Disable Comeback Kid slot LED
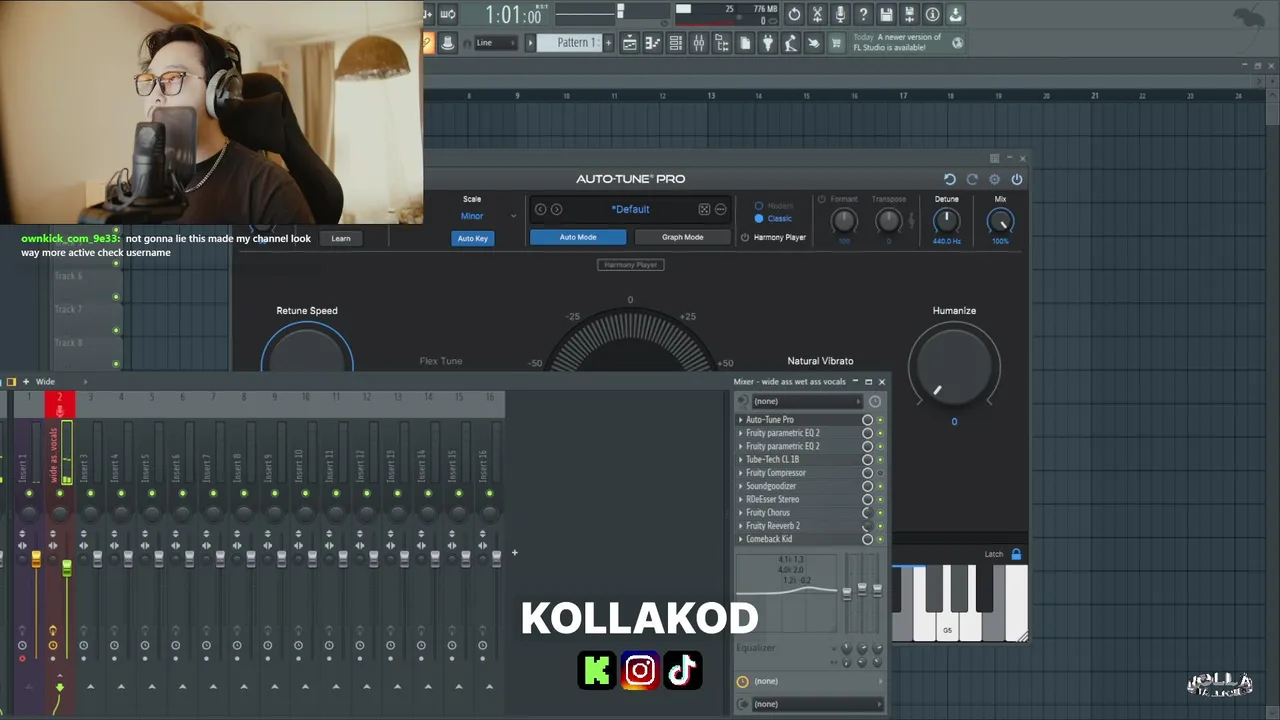Screen dimensions: 1280x720 (880, 539)
